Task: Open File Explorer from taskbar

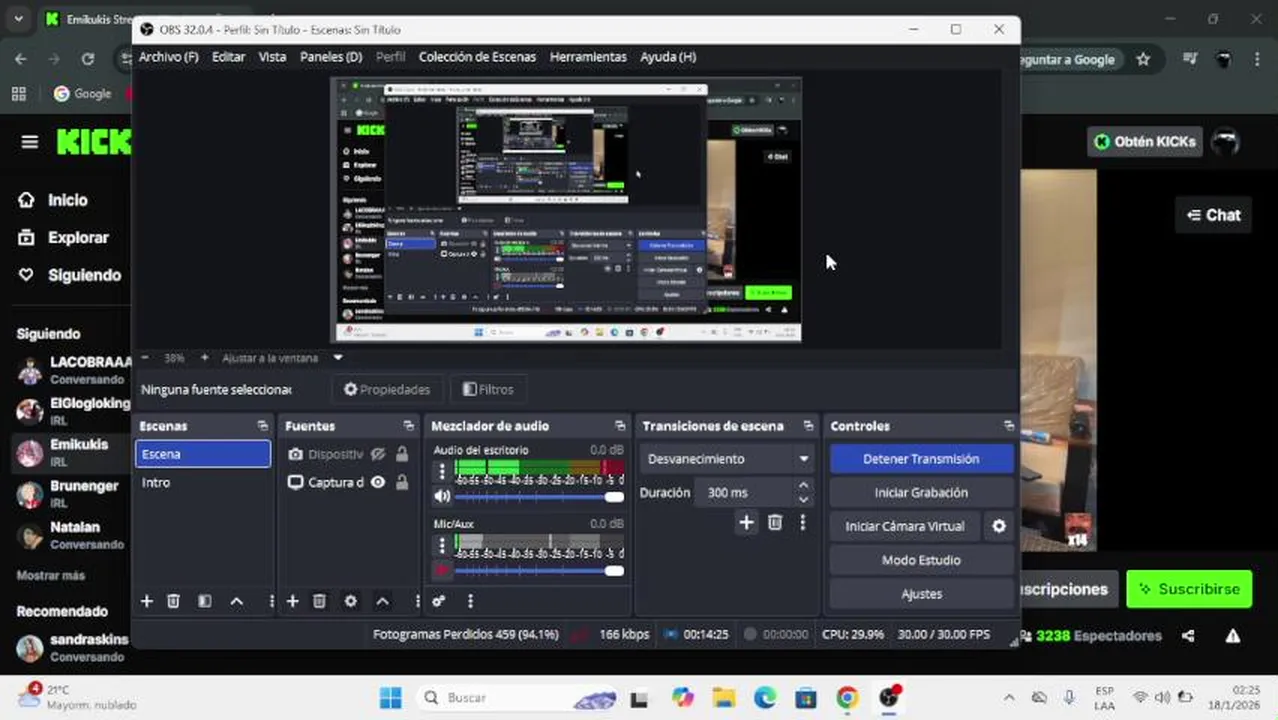Action: pyautogui.click(x=724, y=698)
